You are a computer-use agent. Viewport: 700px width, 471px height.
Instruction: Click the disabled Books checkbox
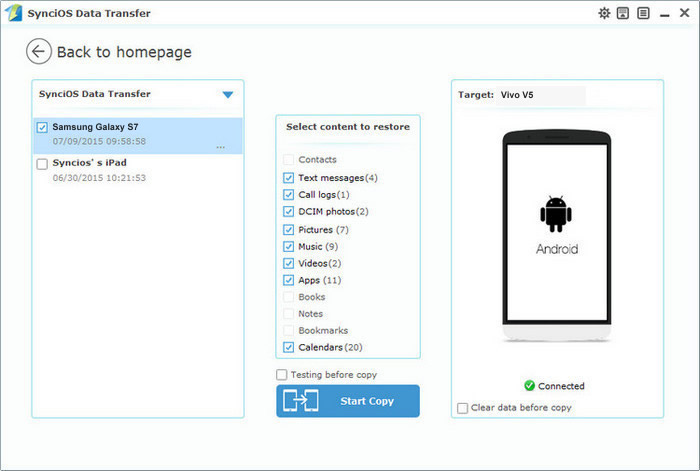pos(288,297)
